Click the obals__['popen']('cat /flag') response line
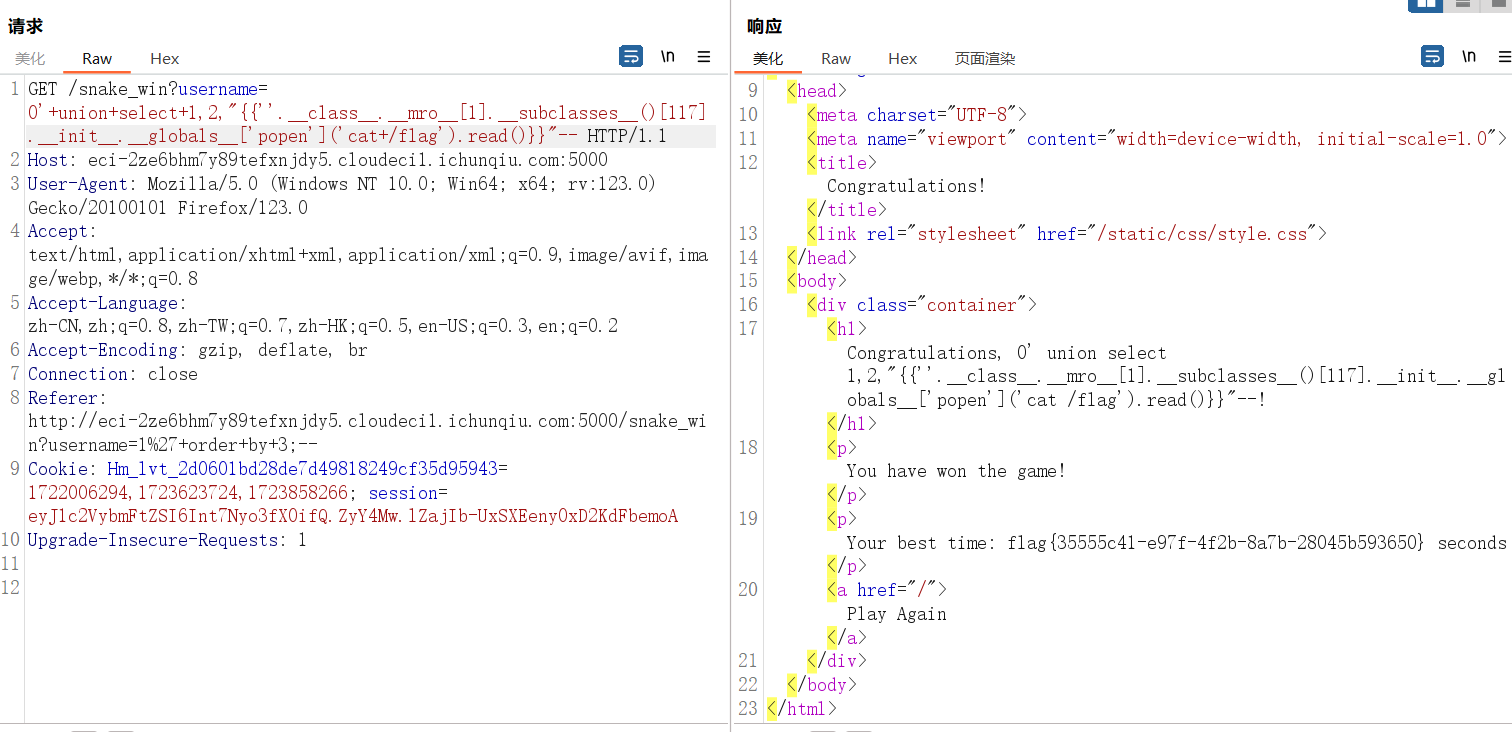This screenshot has height=732, width=1512. [x=1057, y=400]
